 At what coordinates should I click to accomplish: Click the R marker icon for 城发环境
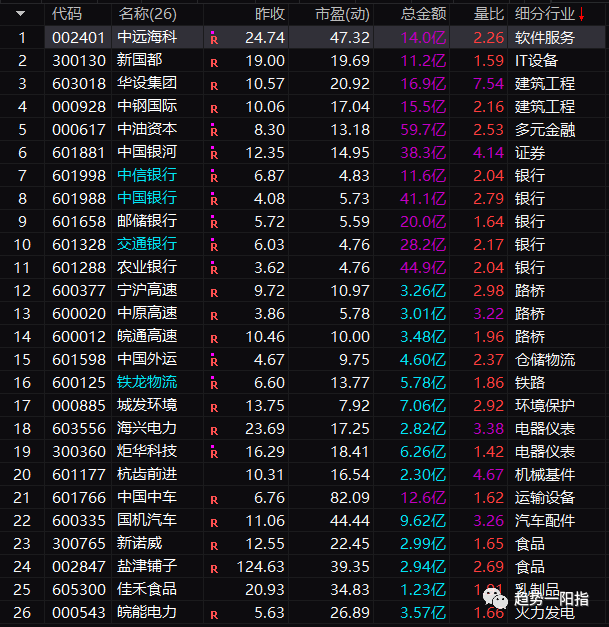(214, 408)
